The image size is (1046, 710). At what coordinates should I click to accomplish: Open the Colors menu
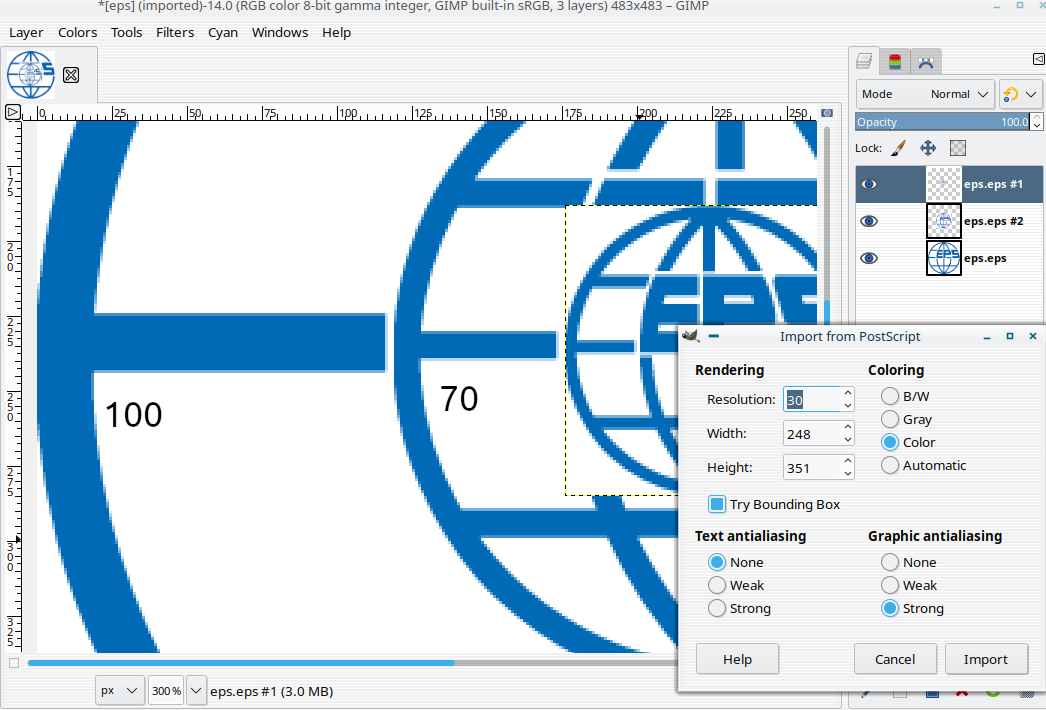pos(77,32)
